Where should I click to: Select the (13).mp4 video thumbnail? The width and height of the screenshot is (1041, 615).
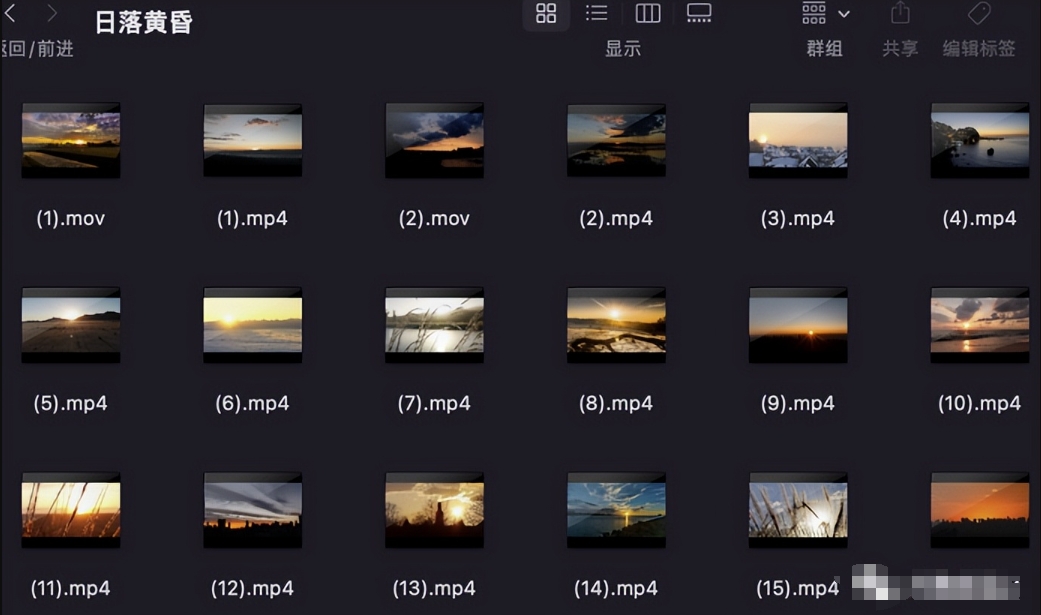click(434, 510)
